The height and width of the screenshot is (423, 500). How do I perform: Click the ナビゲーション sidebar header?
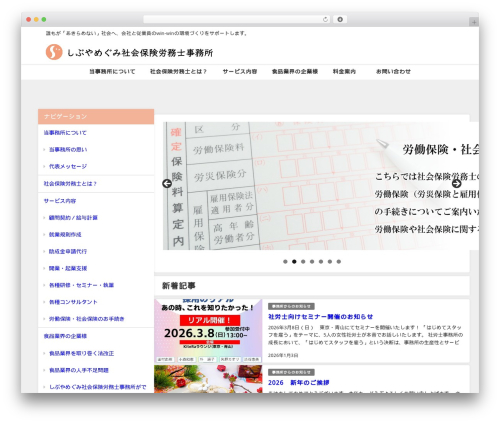(96, 116)
